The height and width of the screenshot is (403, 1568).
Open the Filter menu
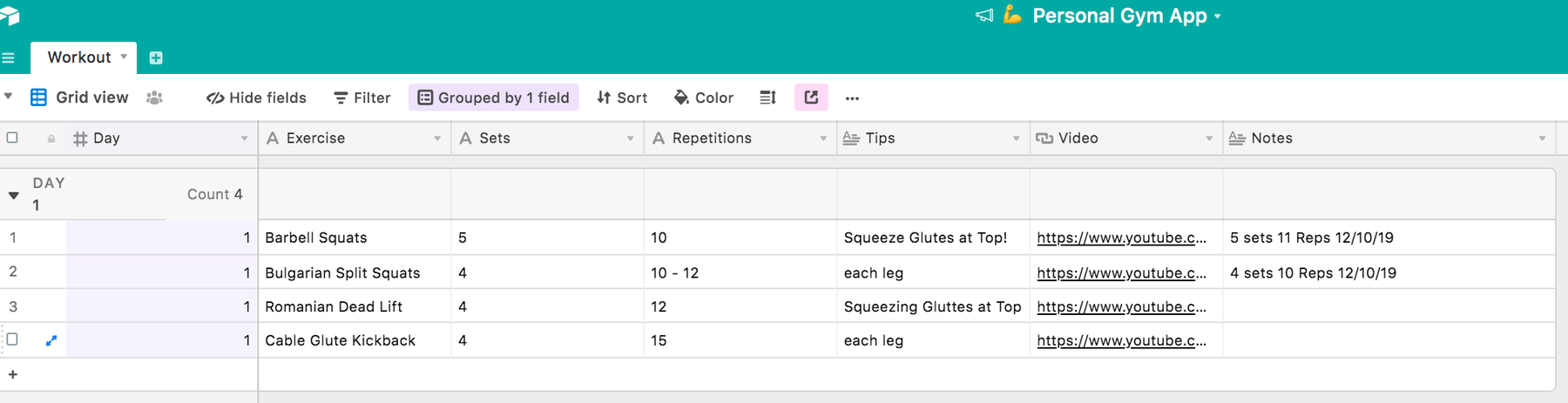[362, 97]
